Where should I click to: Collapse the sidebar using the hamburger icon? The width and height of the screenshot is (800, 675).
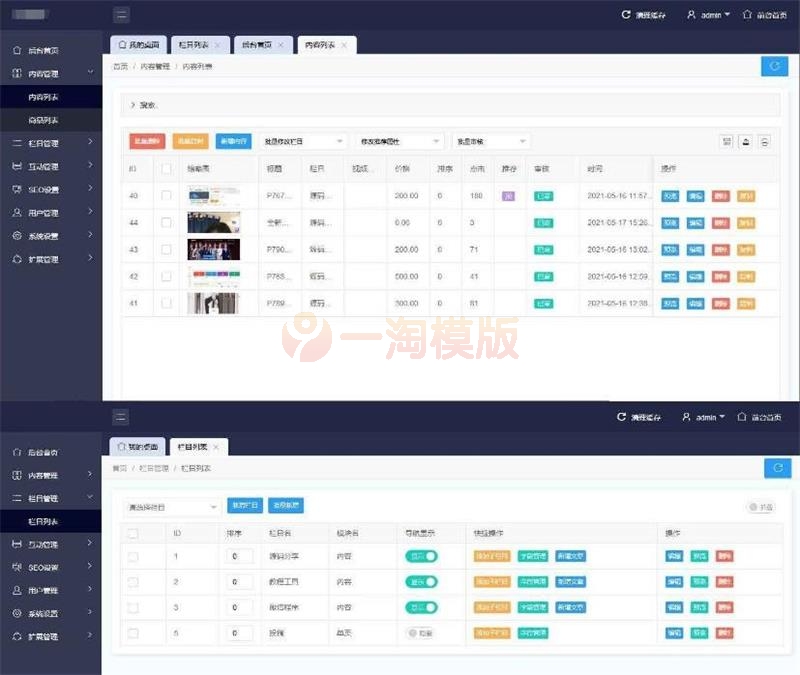point(120,13)
